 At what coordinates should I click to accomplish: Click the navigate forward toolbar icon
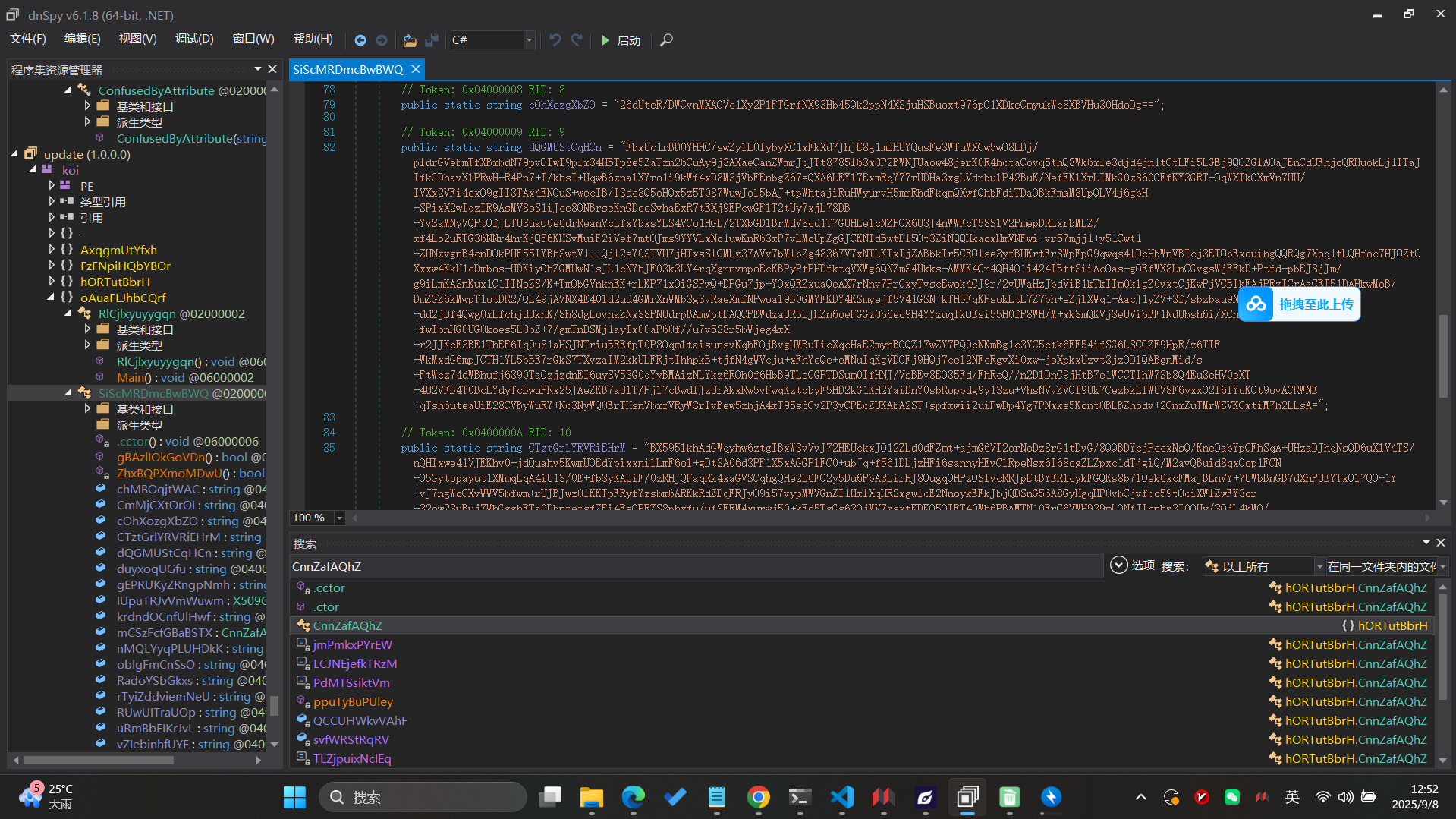tap(382, 40)
